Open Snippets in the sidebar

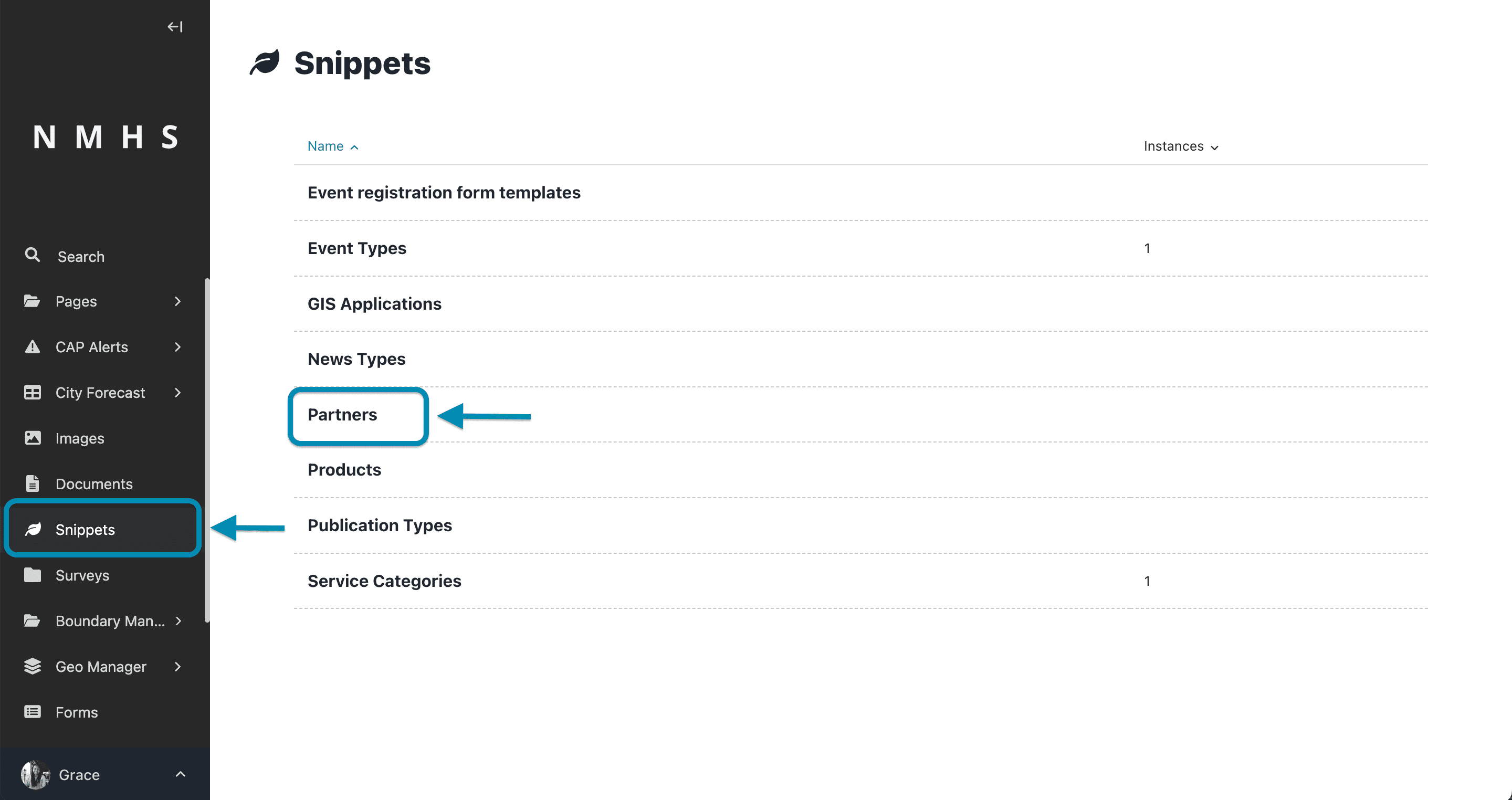tap(103, 530)
